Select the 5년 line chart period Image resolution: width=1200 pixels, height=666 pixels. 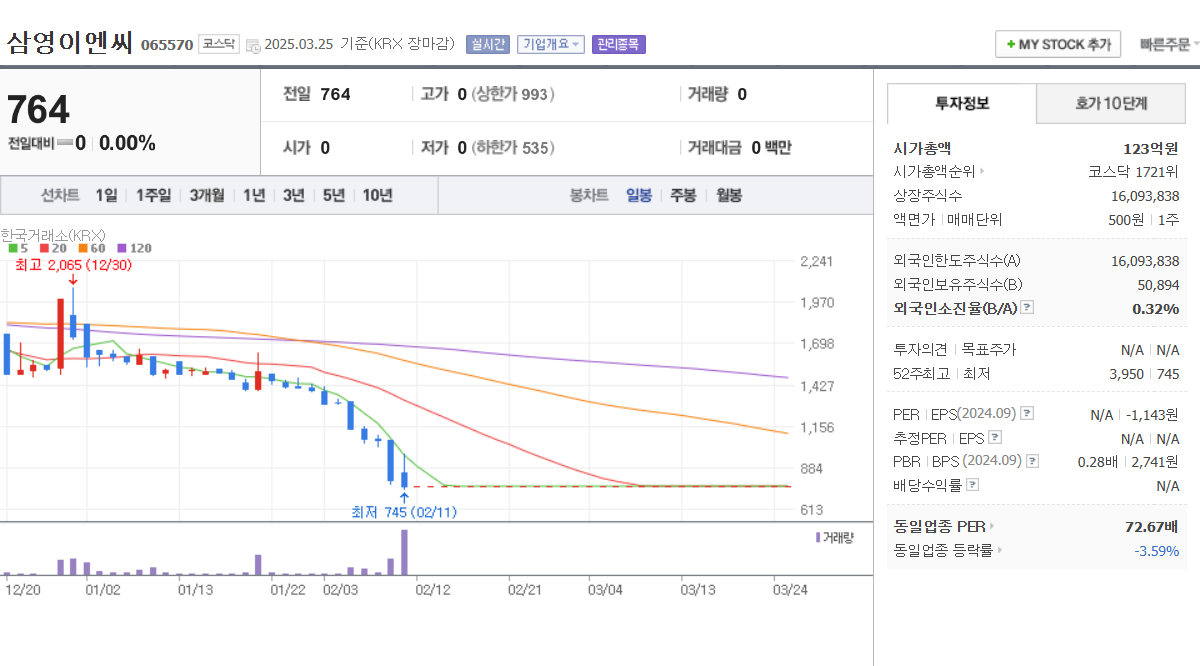click(334, 195)
